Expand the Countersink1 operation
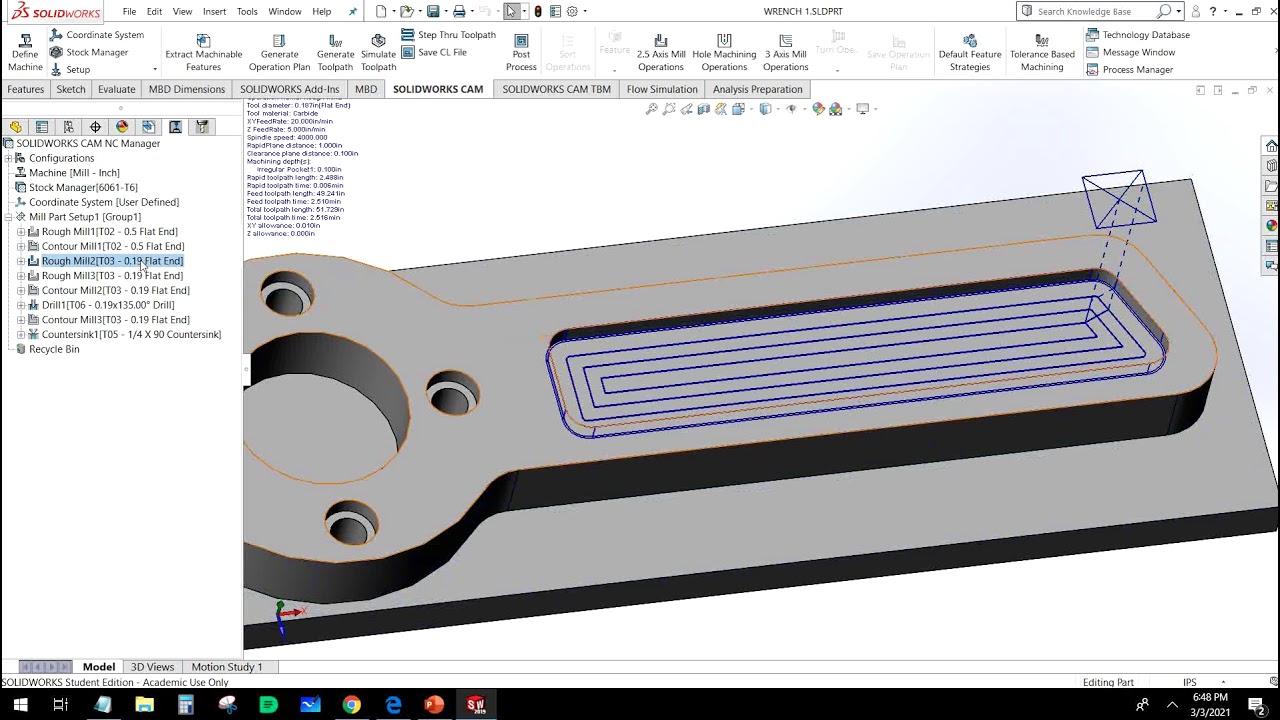 click(21, 335)
